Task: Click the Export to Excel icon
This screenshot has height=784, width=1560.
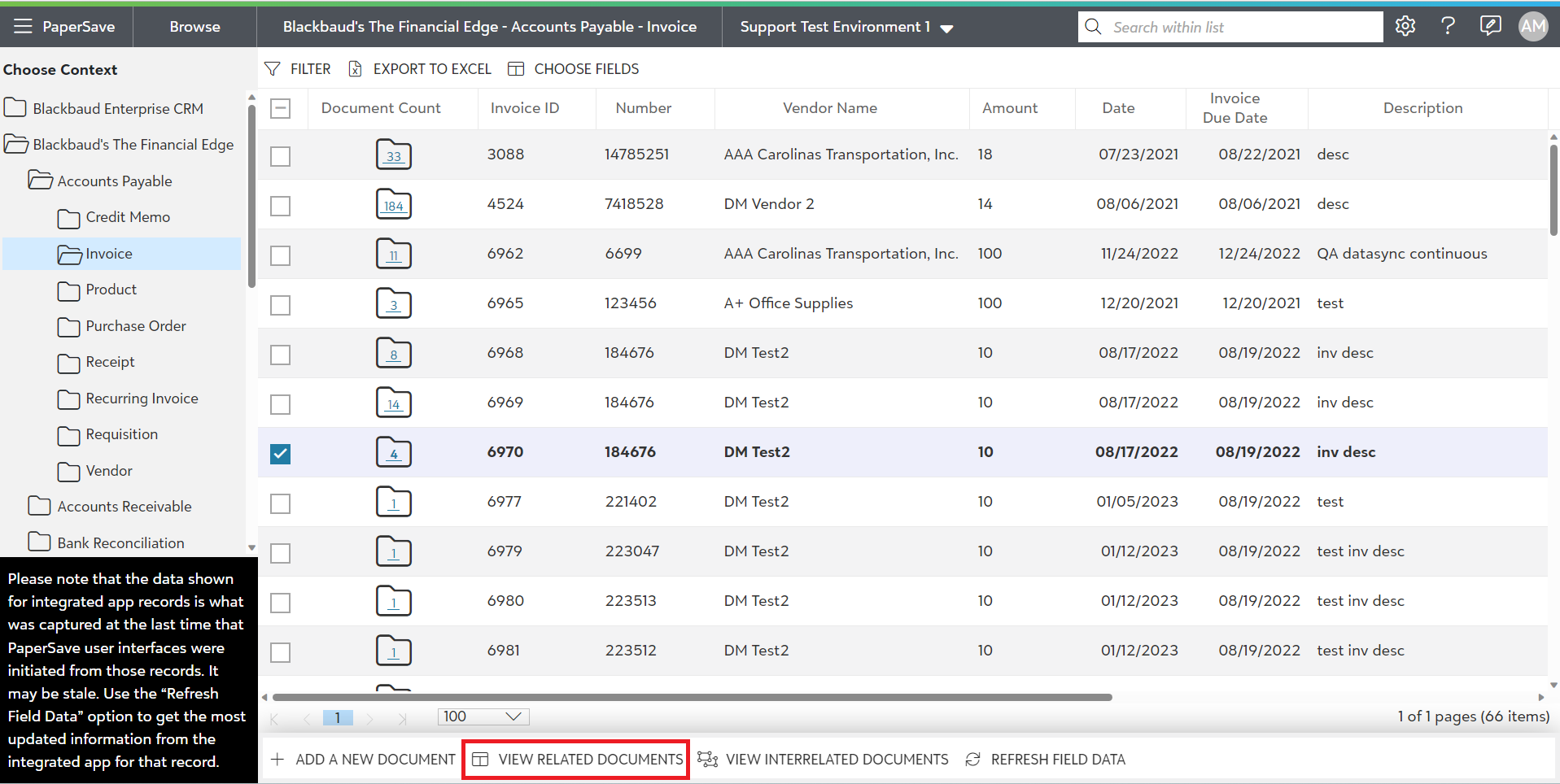Action: [356, 69]
